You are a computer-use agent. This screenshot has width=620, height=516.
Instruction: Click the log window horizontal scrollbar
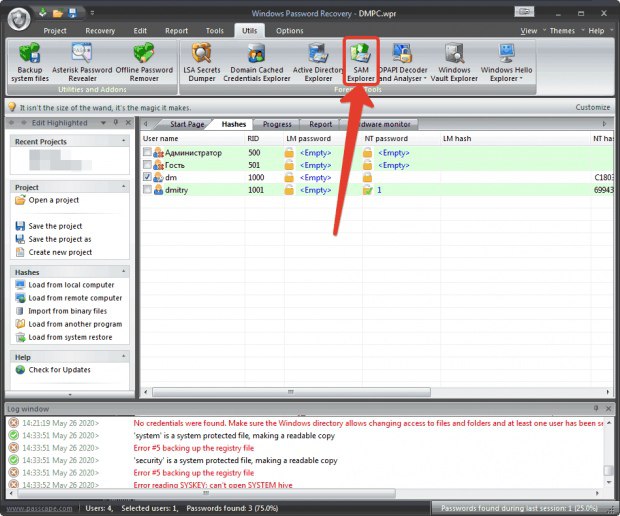[x=206, y=493]
